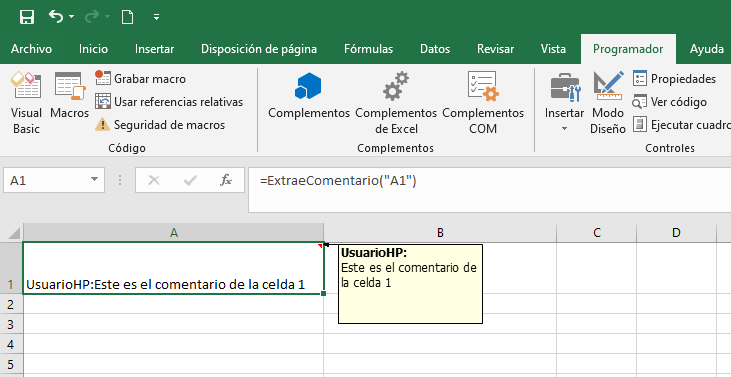Open the Ayuda tab

pyautogui.click(x=706, y=49)
